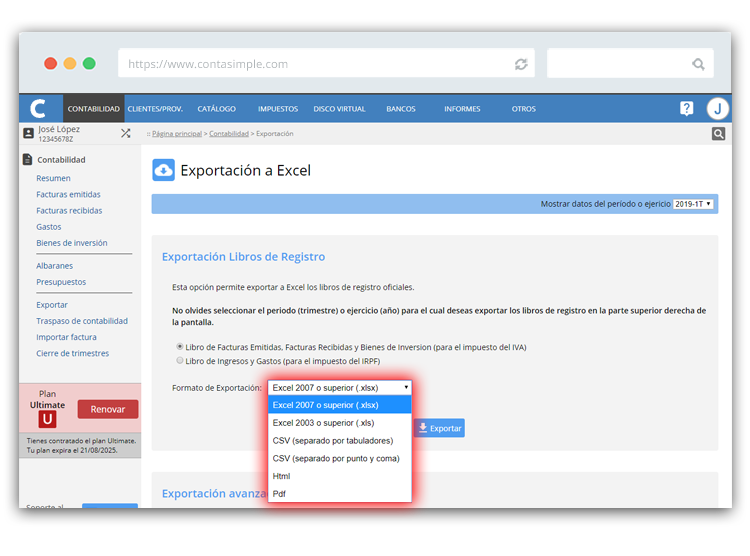Click the shuffle switch-company icon beside José López
The image size is (750, 556).
[126, 133]
